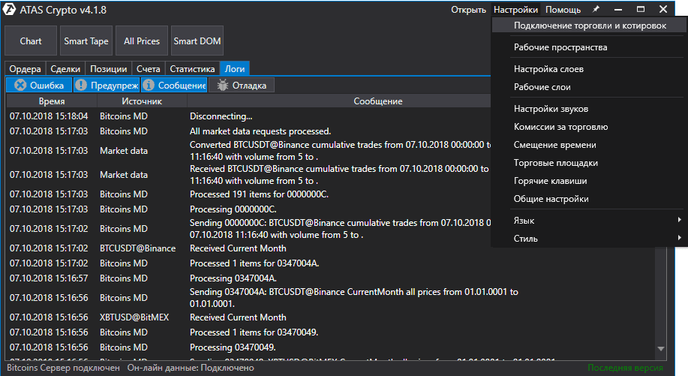Switch to the Статистика tab
688x376 pixels.
pos(192,69)
